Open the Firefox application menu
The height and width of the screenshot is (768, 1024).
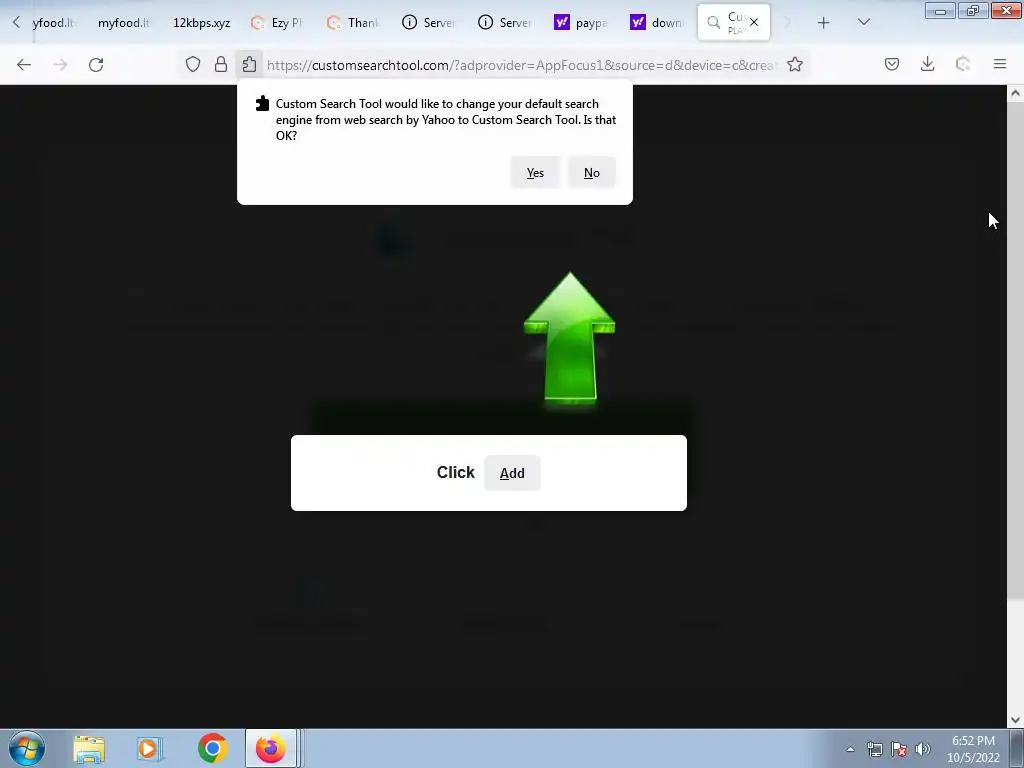[x=1000, y=64]
